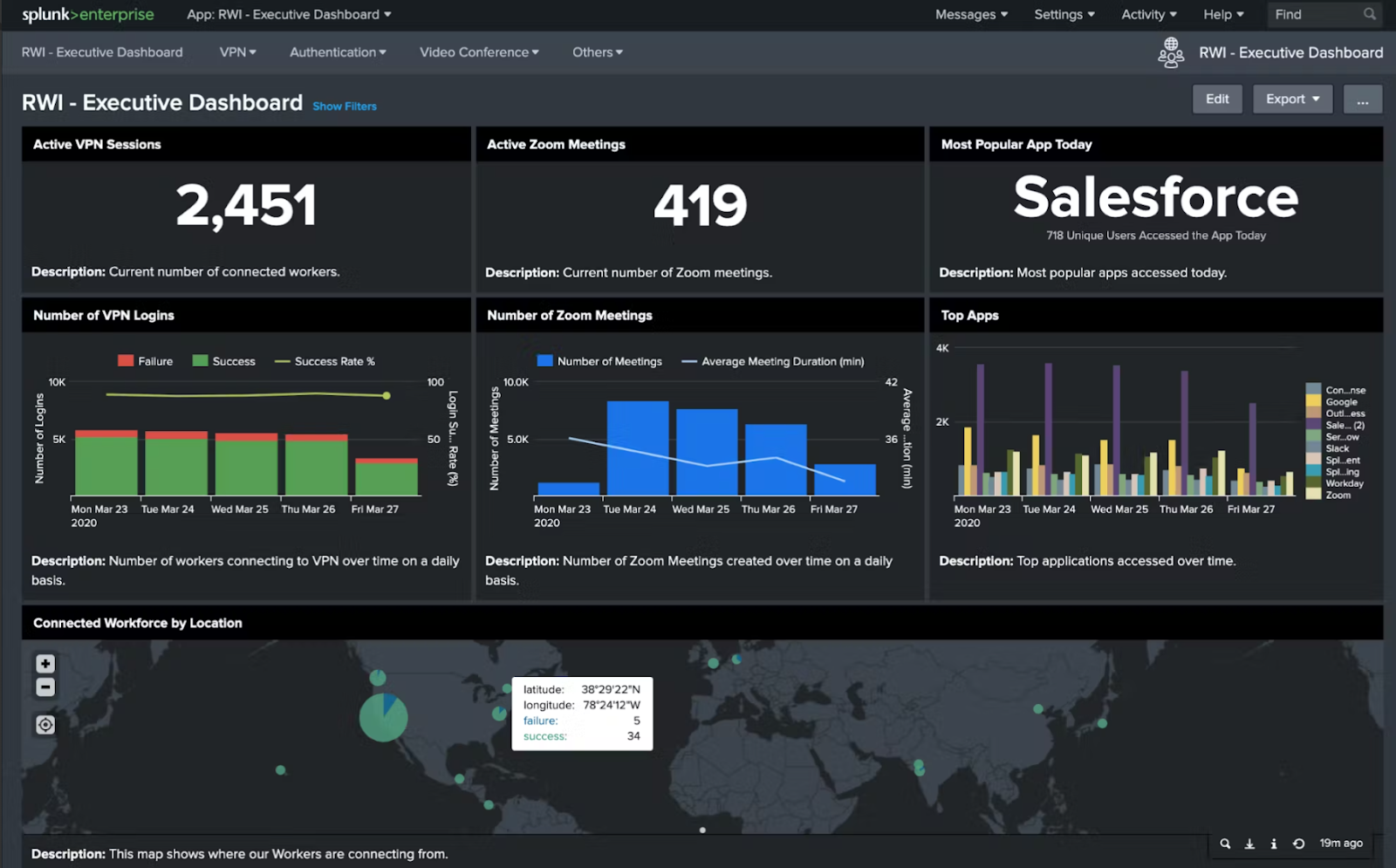Open the App: RWI - Executive Dashboard dropdown

(289, 15)
